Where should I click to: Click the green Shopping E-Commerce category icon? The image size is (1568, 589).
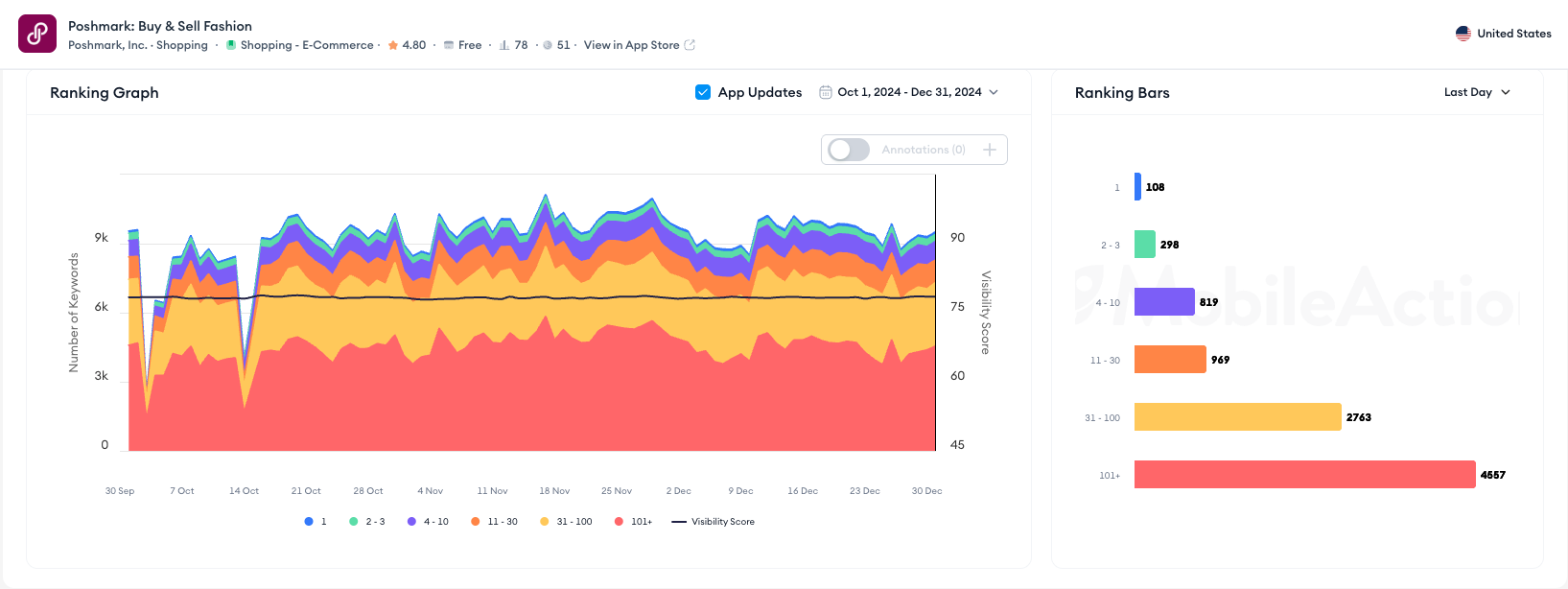click(231, 45)
